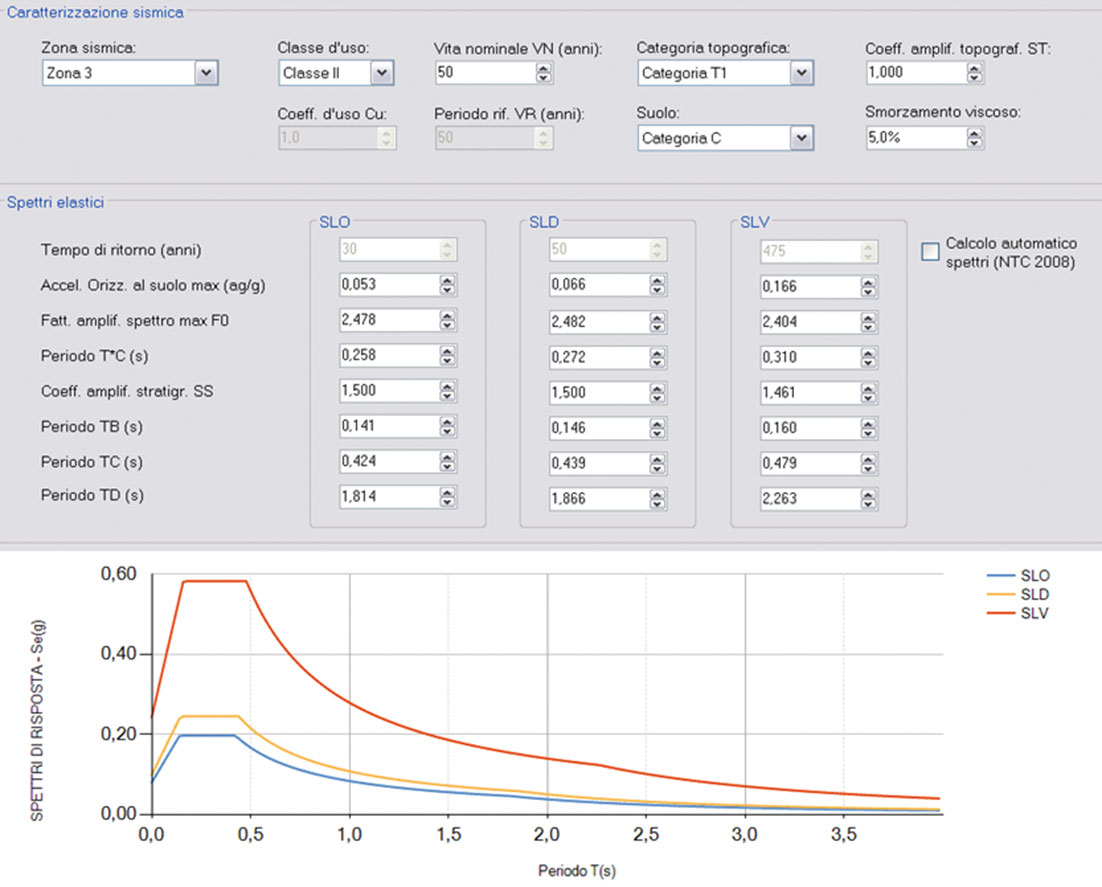The image size is (1102, 887).
Task: Click the SLO Periodo TC field 0,424
Action: pos(389,462)
